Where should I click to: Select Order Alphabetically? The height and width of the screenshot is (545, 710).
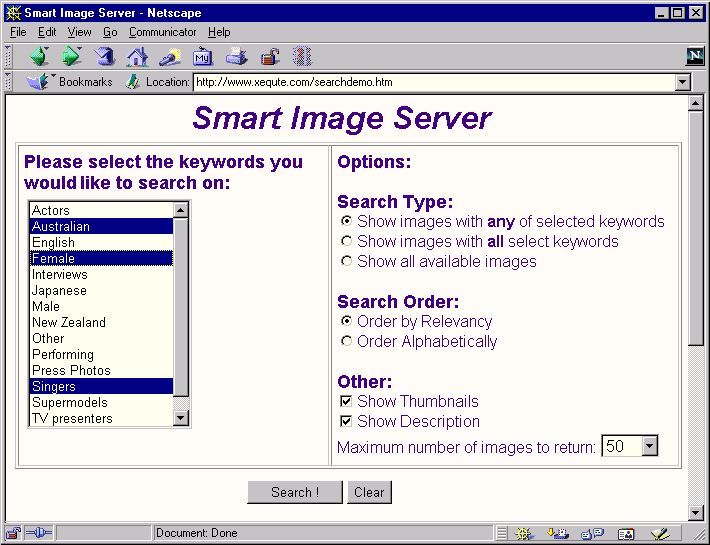coord(346,341)
